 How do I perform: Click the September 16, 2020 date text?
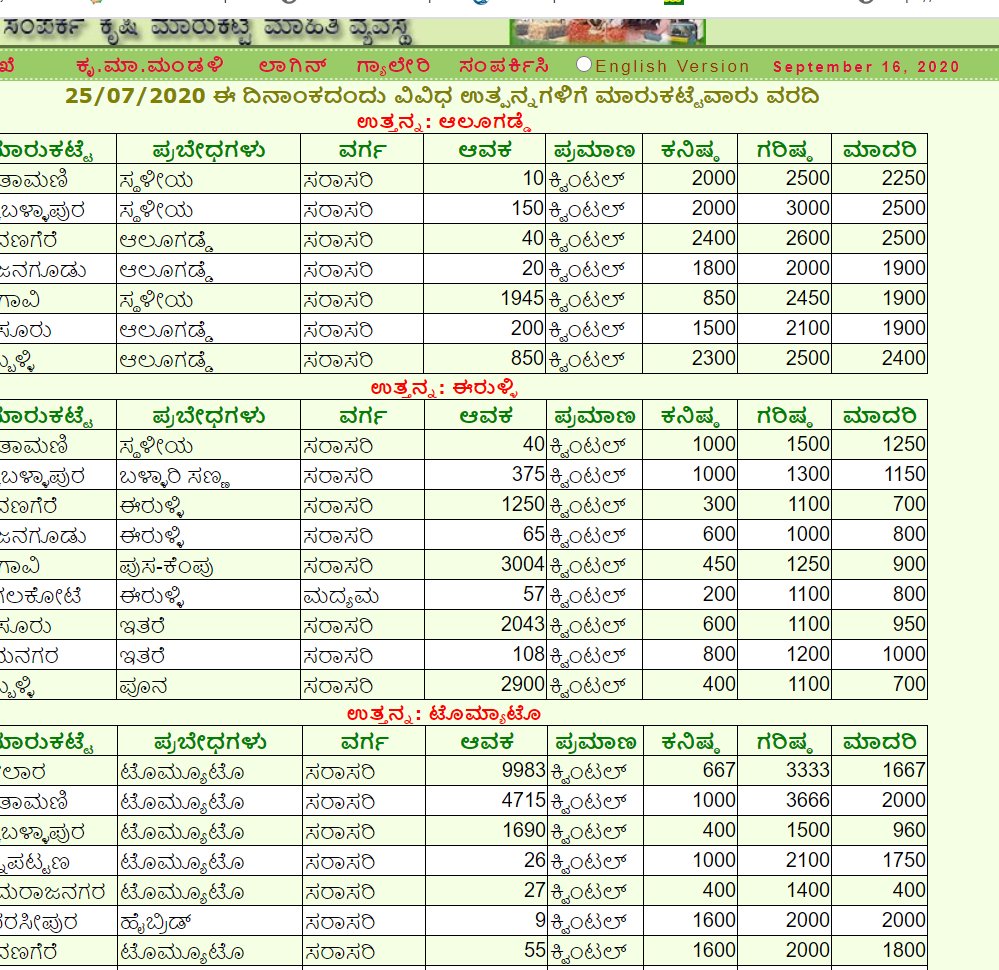coord(866,67)
